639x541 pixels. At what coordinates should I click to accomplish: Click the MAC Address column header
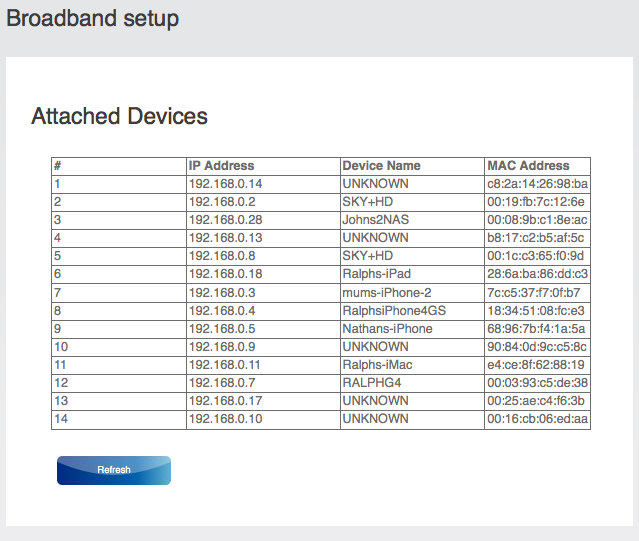[528, 166]
